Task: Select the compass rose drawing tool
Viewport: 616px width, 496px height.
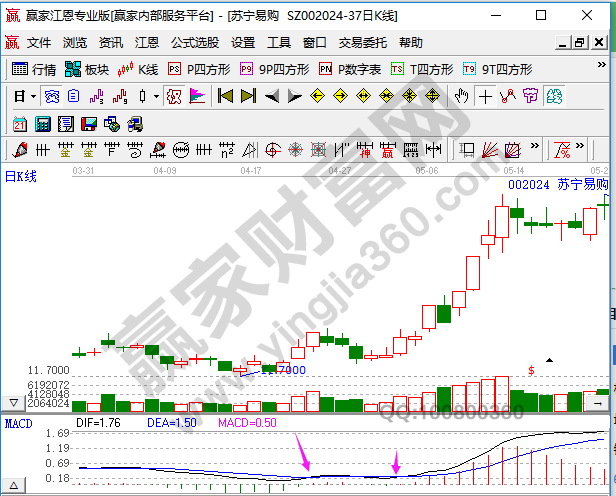Action: coord(295,150)
